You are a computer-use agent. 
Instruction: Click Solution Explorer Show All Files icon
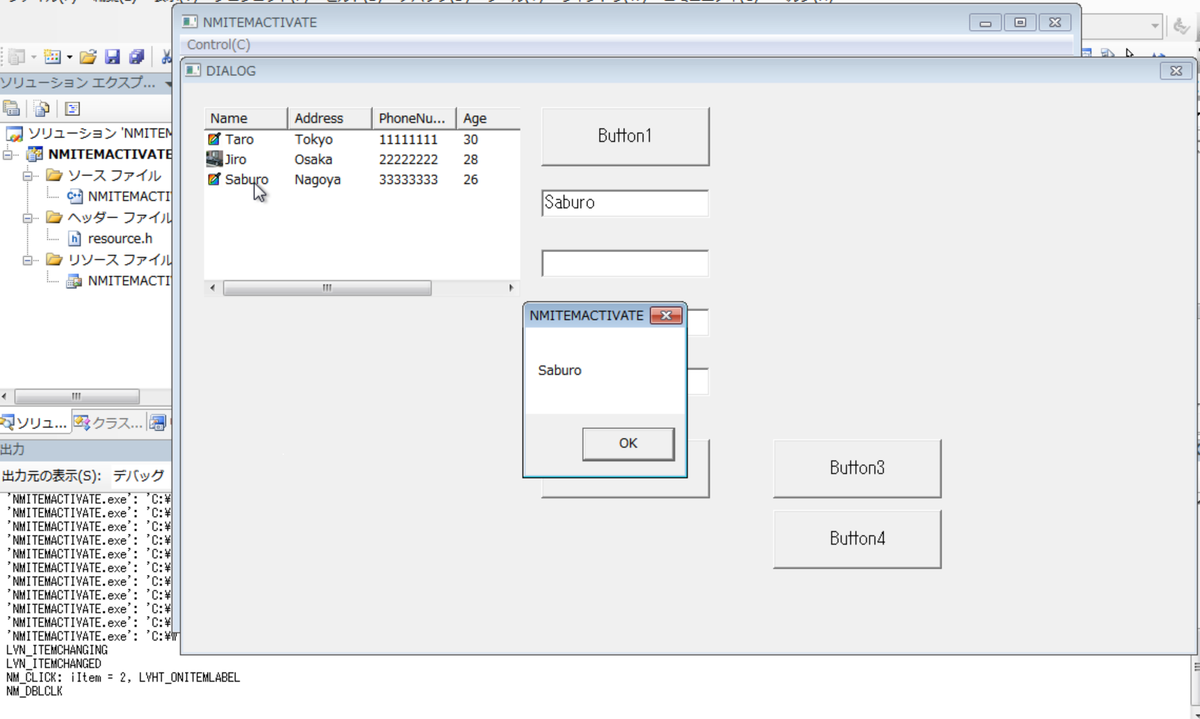42,108
